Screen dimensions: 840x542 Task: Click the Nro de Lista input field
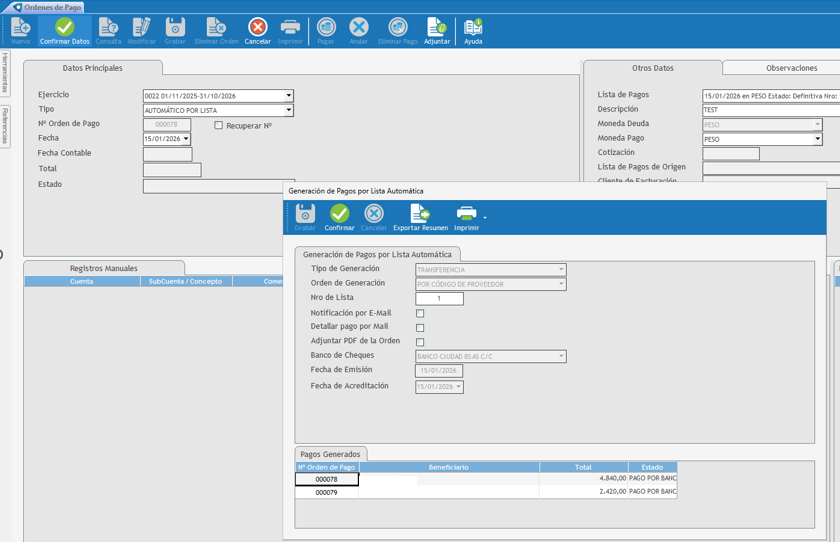[x=439, y=298]
